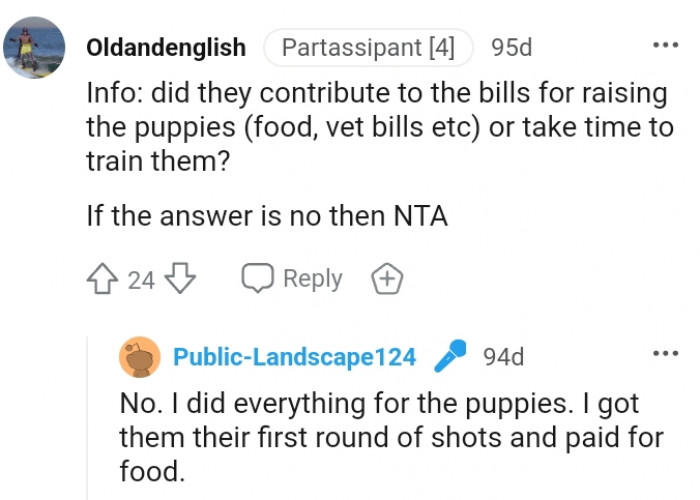Click the "Info: did they contribute" paragraph
Viewport: 700px width, 500px height.
pos(376,127)
